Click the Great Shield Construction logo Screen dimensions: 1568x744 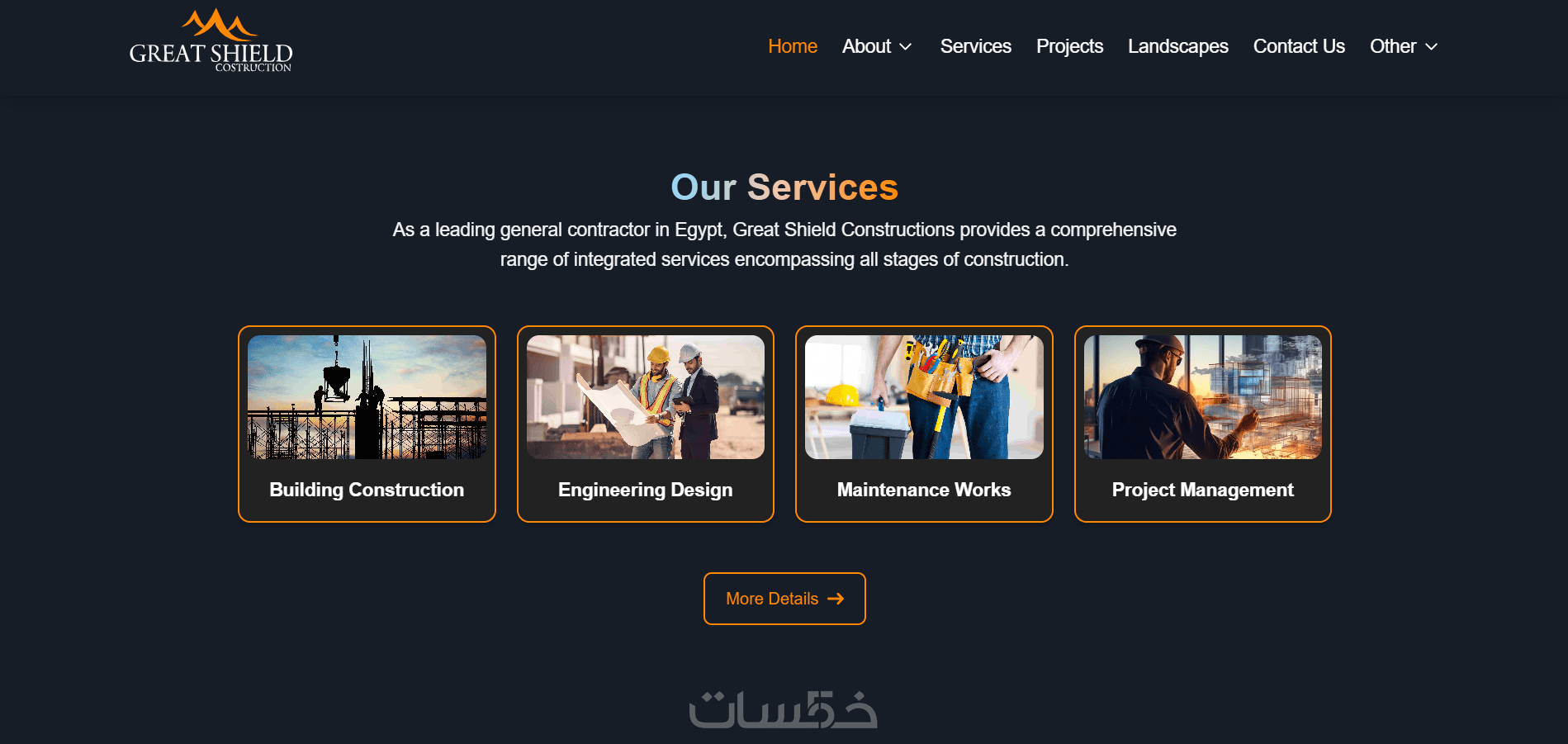tap(211, 40)
